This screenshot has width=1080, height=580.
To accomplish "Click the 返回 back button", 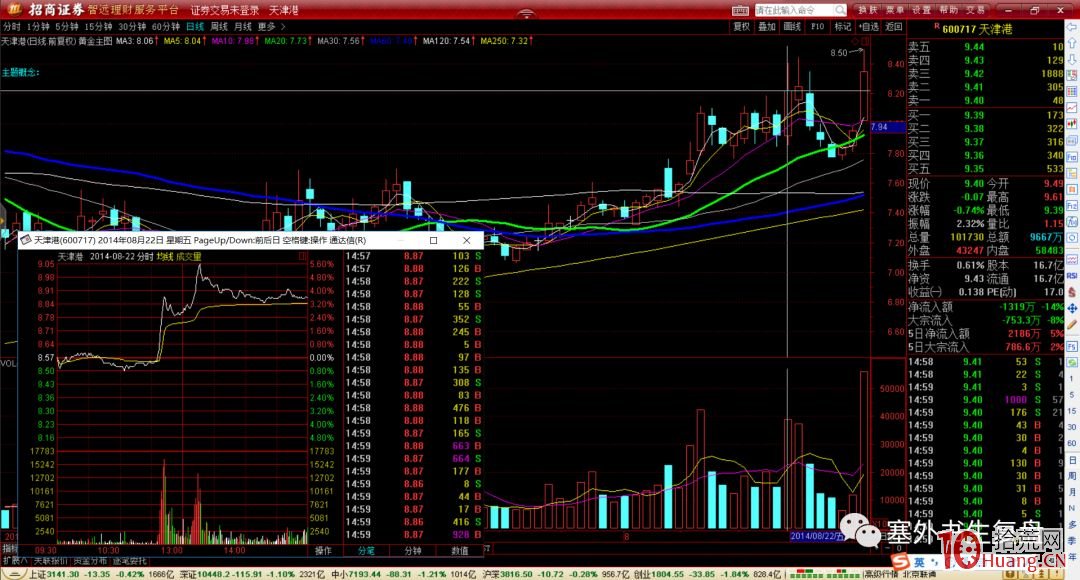I will pos(893,27).
